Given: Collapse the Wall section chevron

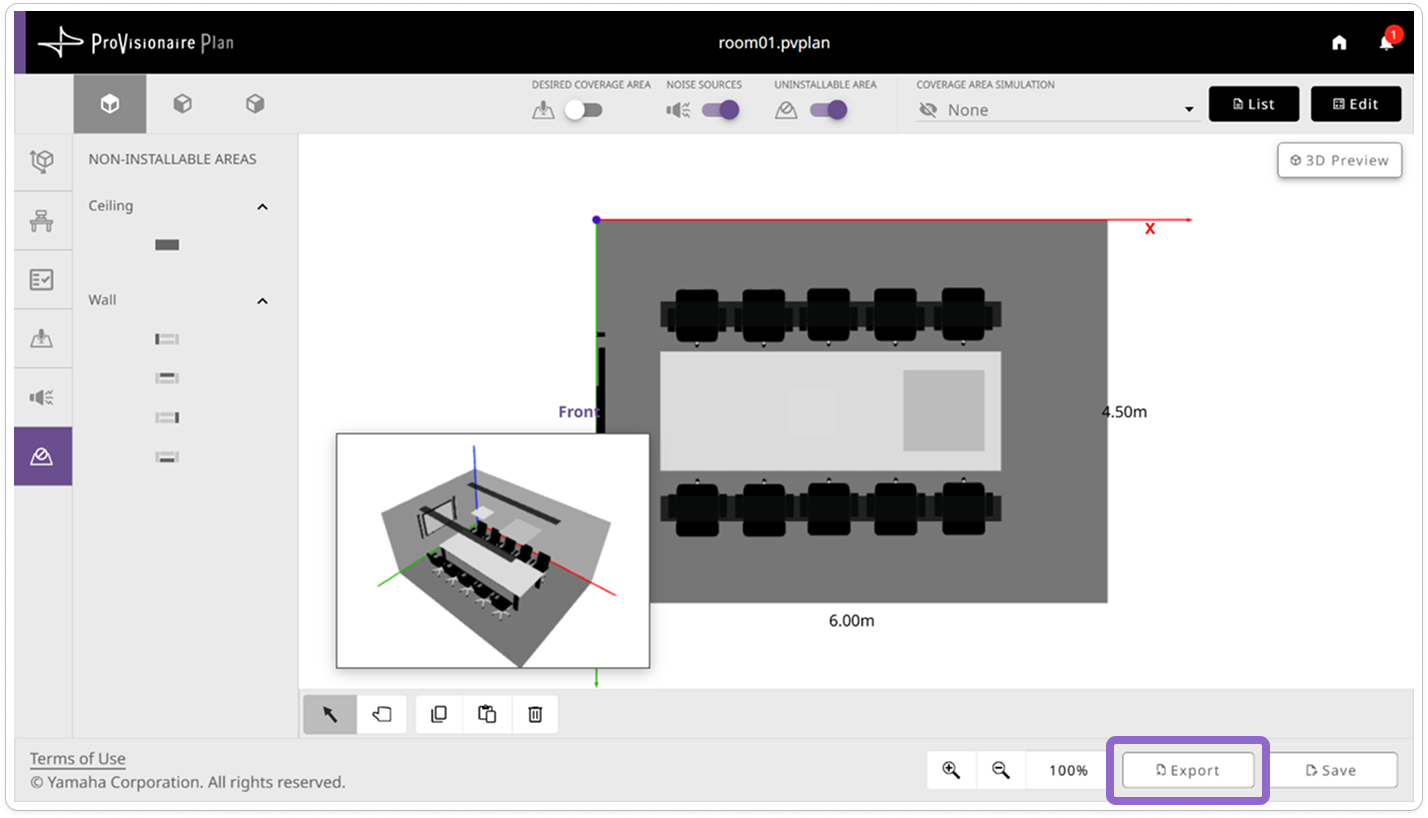Looking at the screenshot, I should (x=263, y=301).
